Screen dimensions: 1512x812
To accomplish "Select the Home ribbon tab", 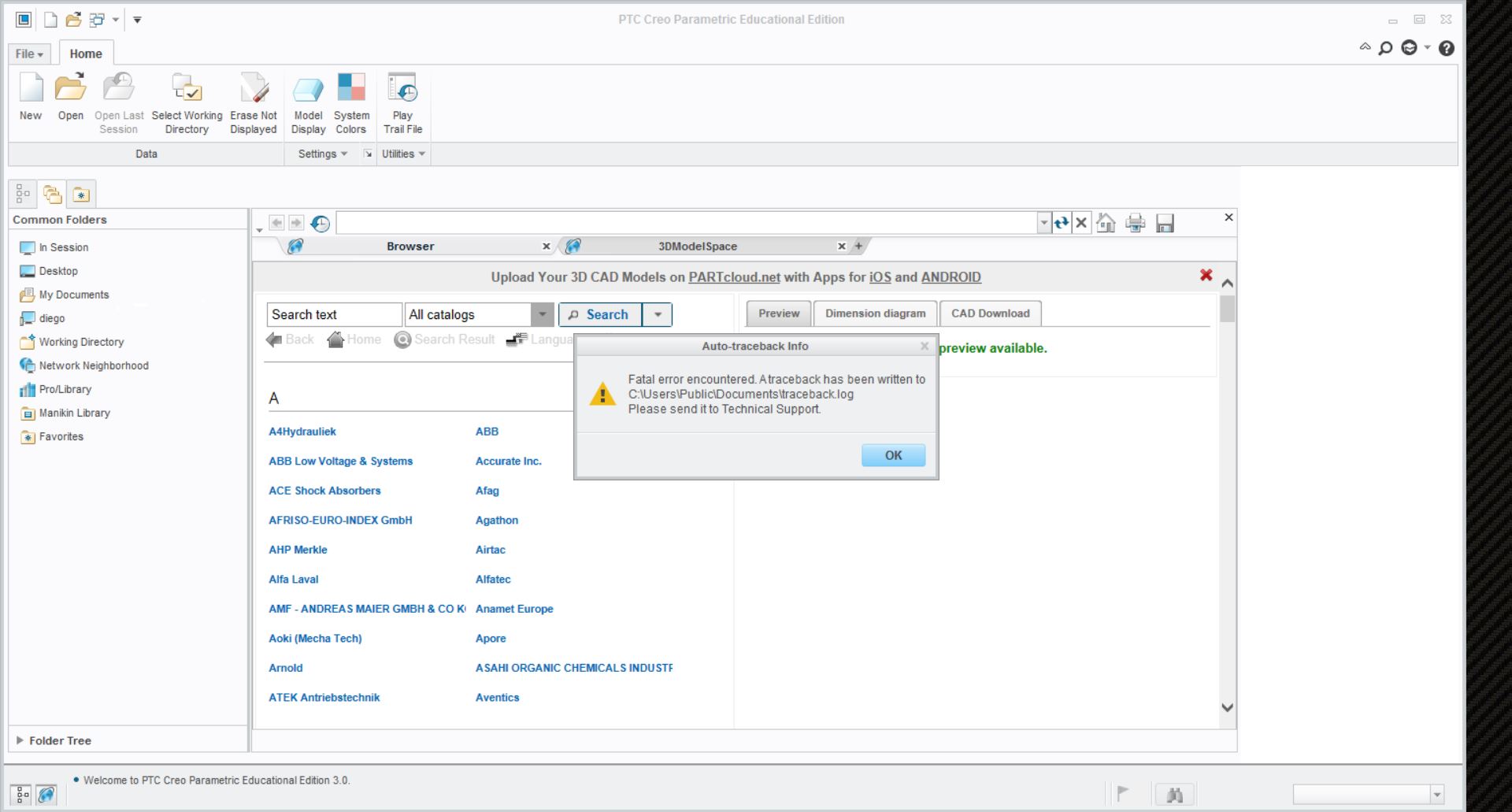I will 86,54.
